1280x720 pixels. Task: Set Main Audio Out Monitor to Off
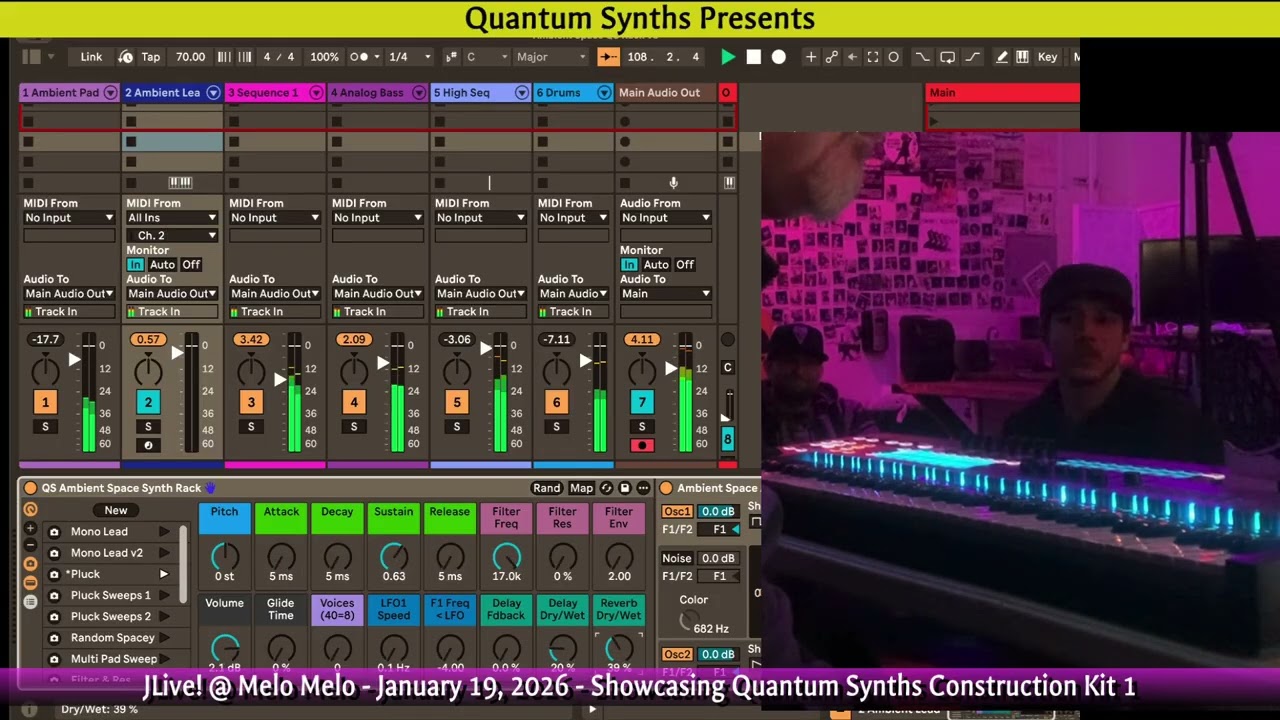tap(685, 265)
